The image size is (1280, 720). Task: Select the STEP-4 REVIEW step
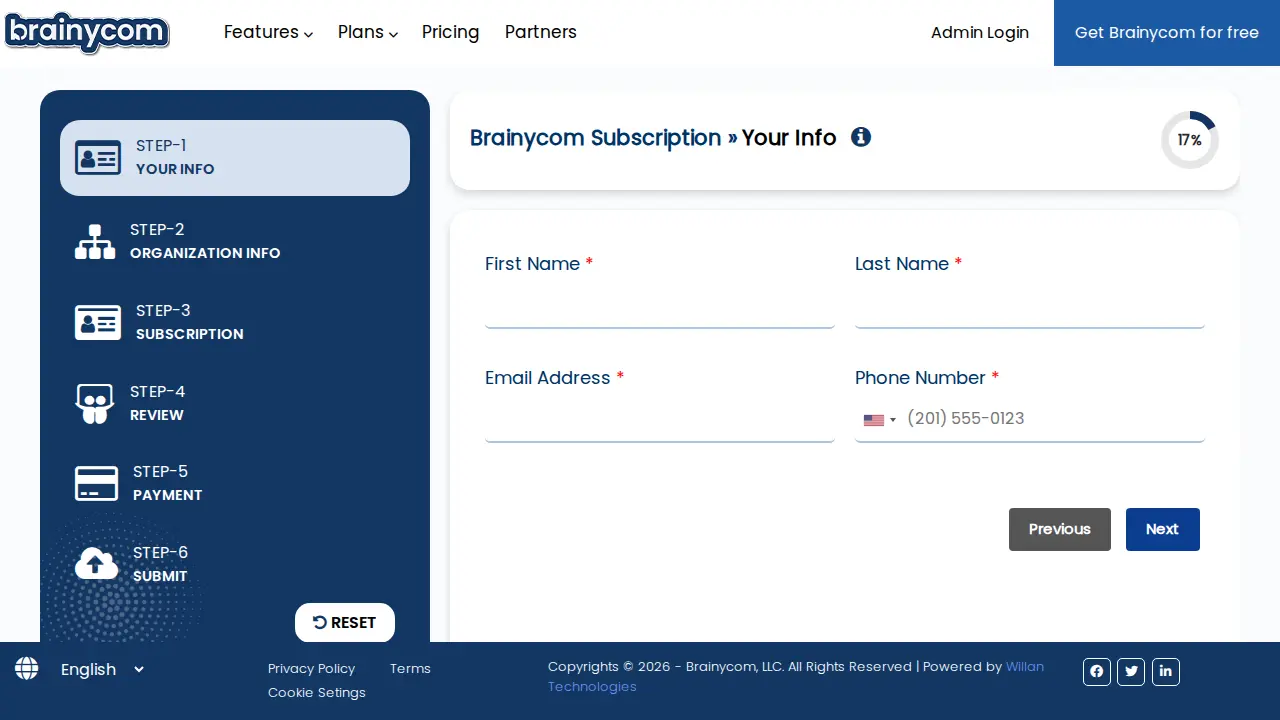(x=235, y=403)
